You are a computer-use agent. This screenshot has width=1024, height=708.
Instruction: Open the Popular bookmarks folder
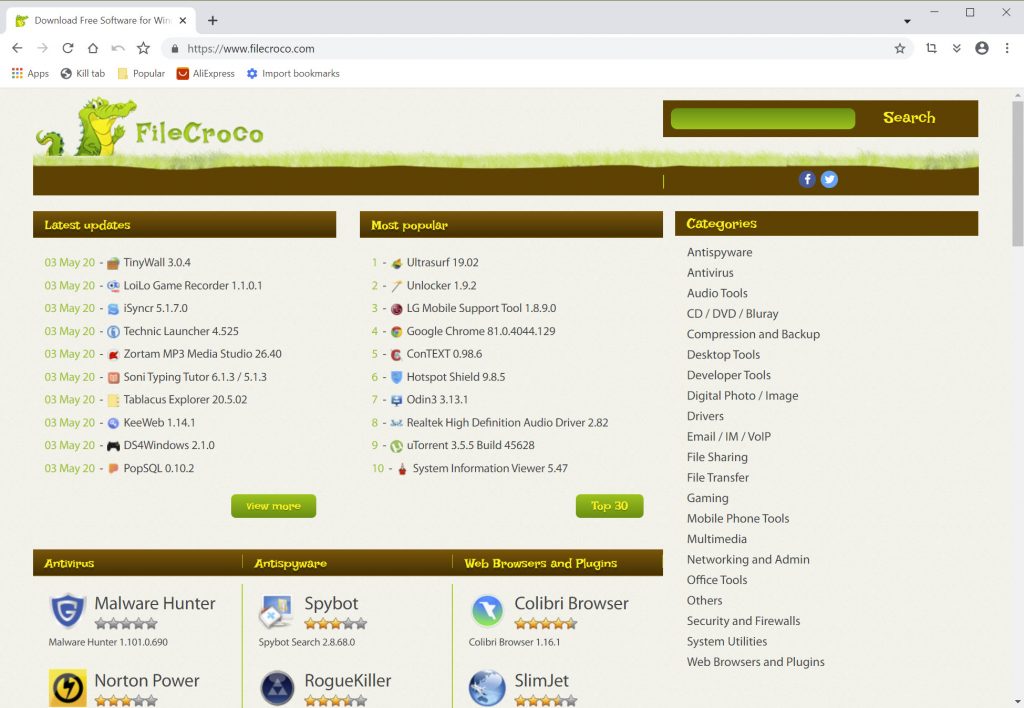(141, 74)
